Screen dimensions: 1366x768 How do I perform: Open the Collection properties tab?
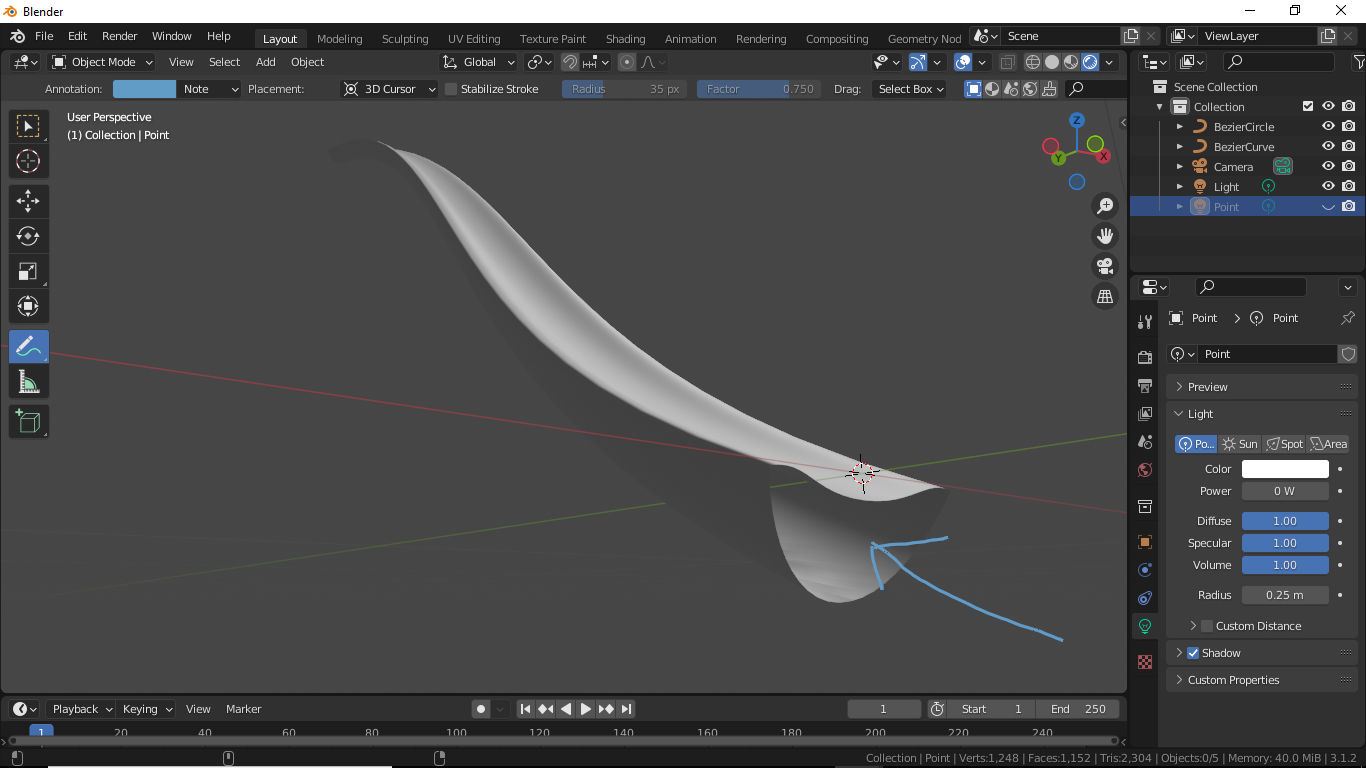pos(1145,506)
